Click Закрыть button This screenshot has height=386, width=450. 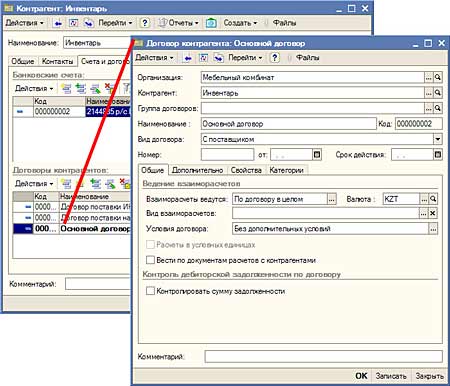pos(429,376)
